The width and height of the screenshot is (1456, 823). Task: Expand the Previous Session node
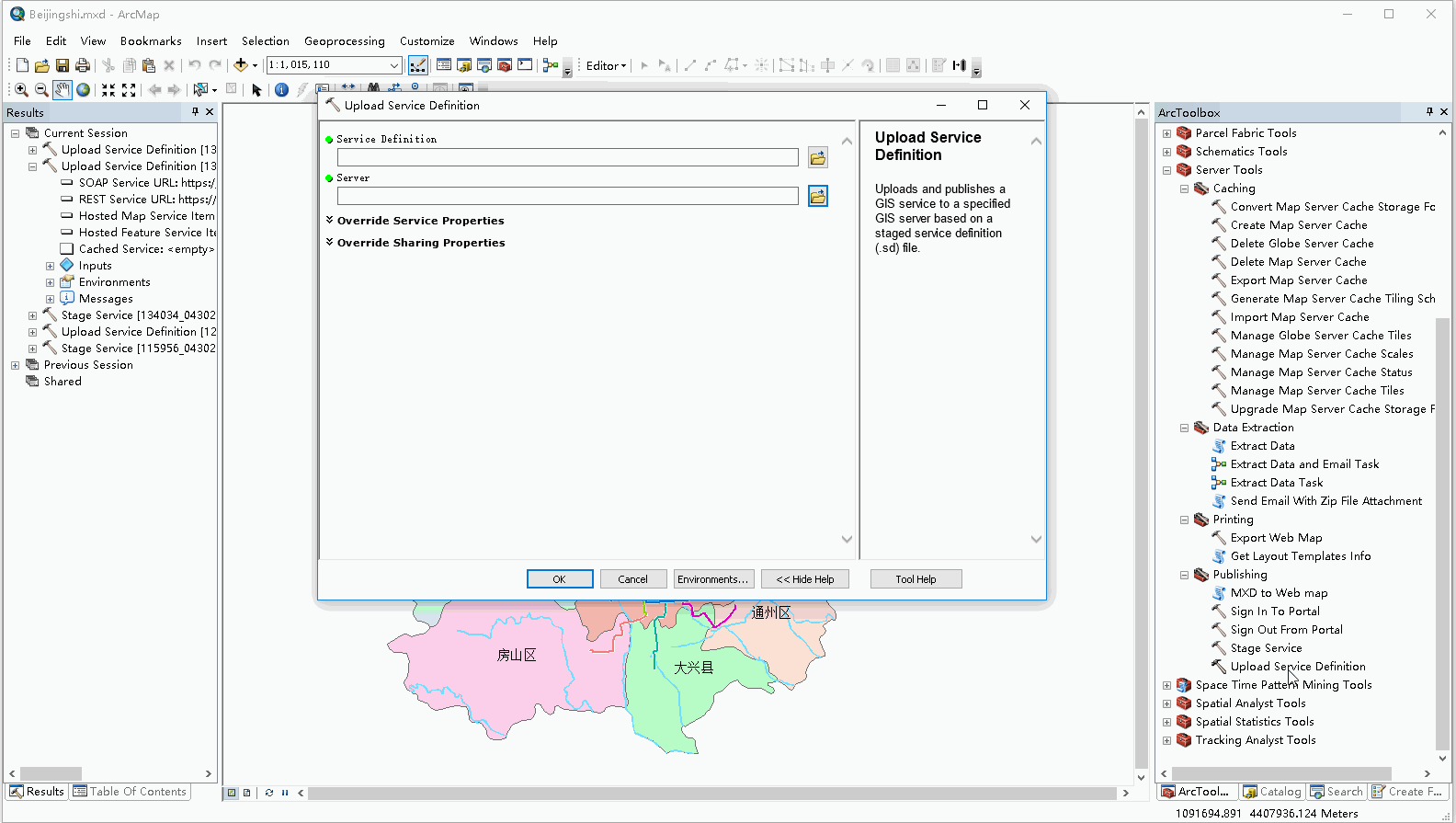[x=15, y=365]
